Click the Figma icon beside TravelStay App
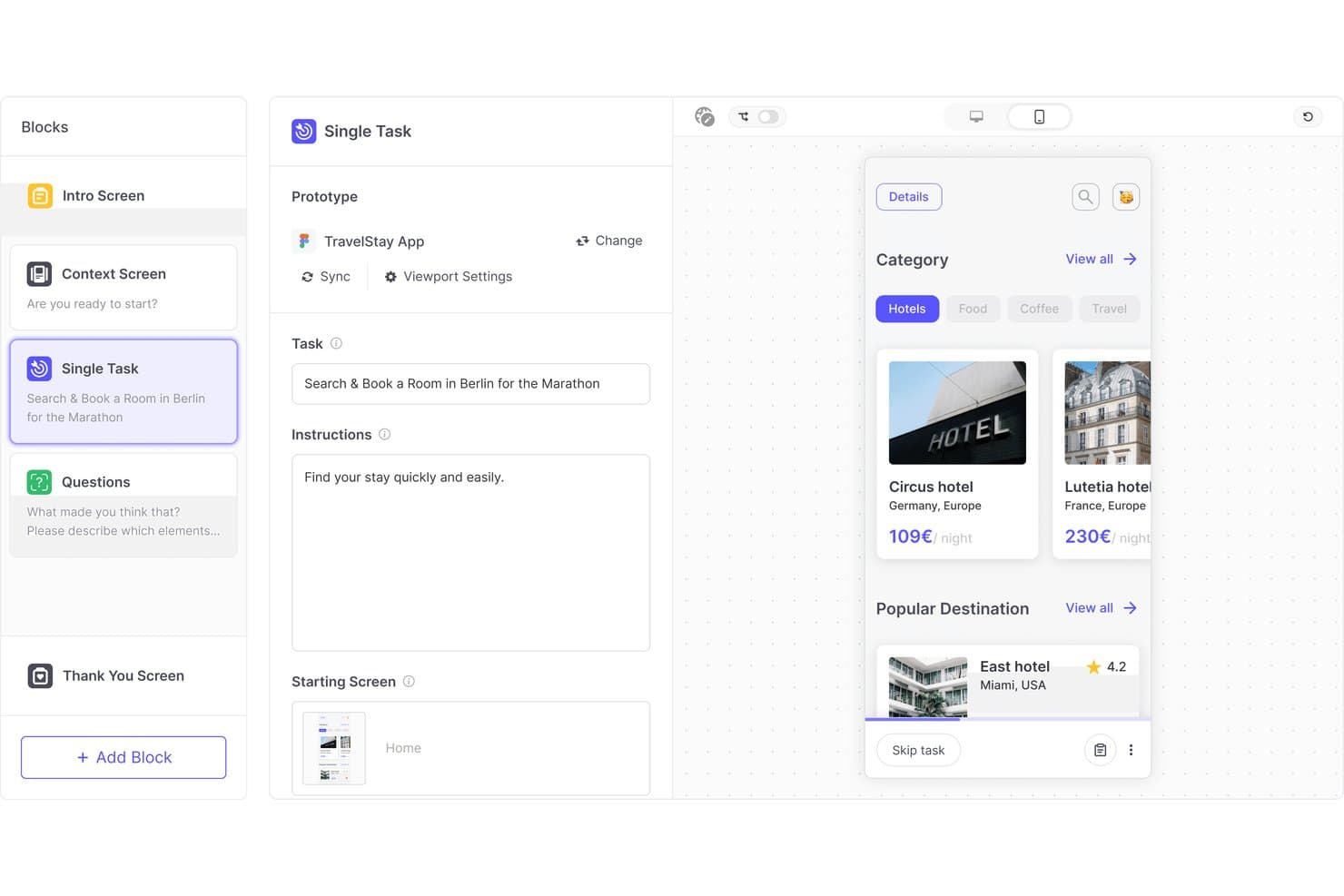The image size is (1344, 896). click(x=304, y=241)
